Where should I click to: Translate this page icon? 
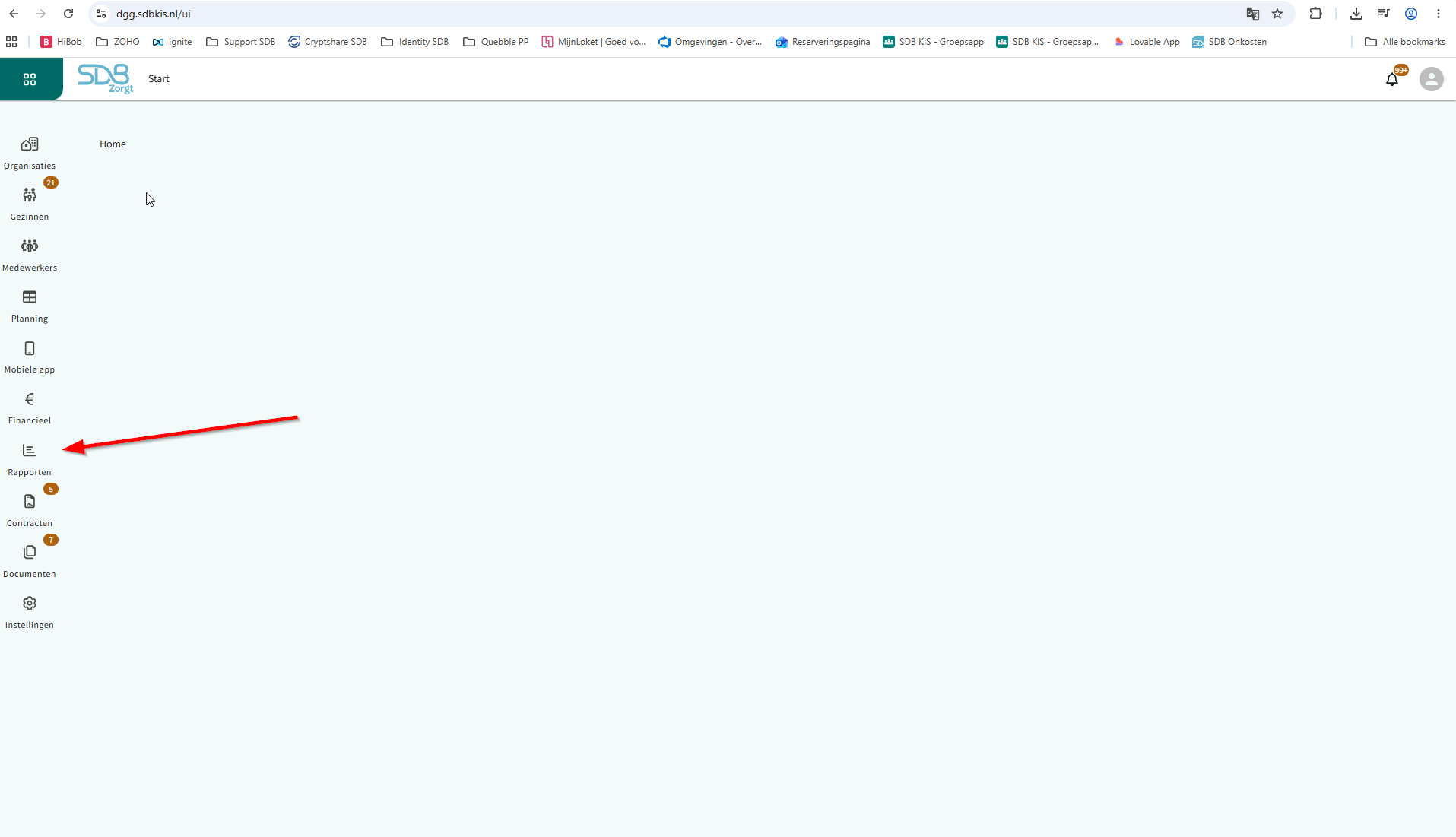click(x=1253, y=14)
